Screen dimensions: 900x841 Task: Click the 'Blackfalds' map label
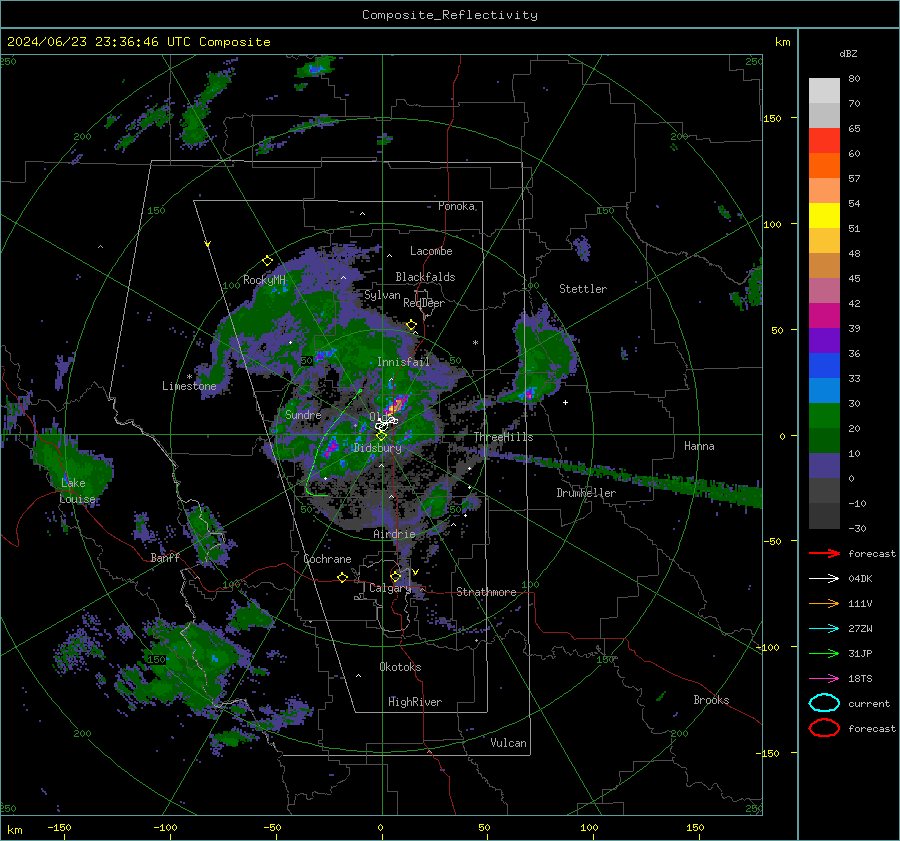pos(425,277)
